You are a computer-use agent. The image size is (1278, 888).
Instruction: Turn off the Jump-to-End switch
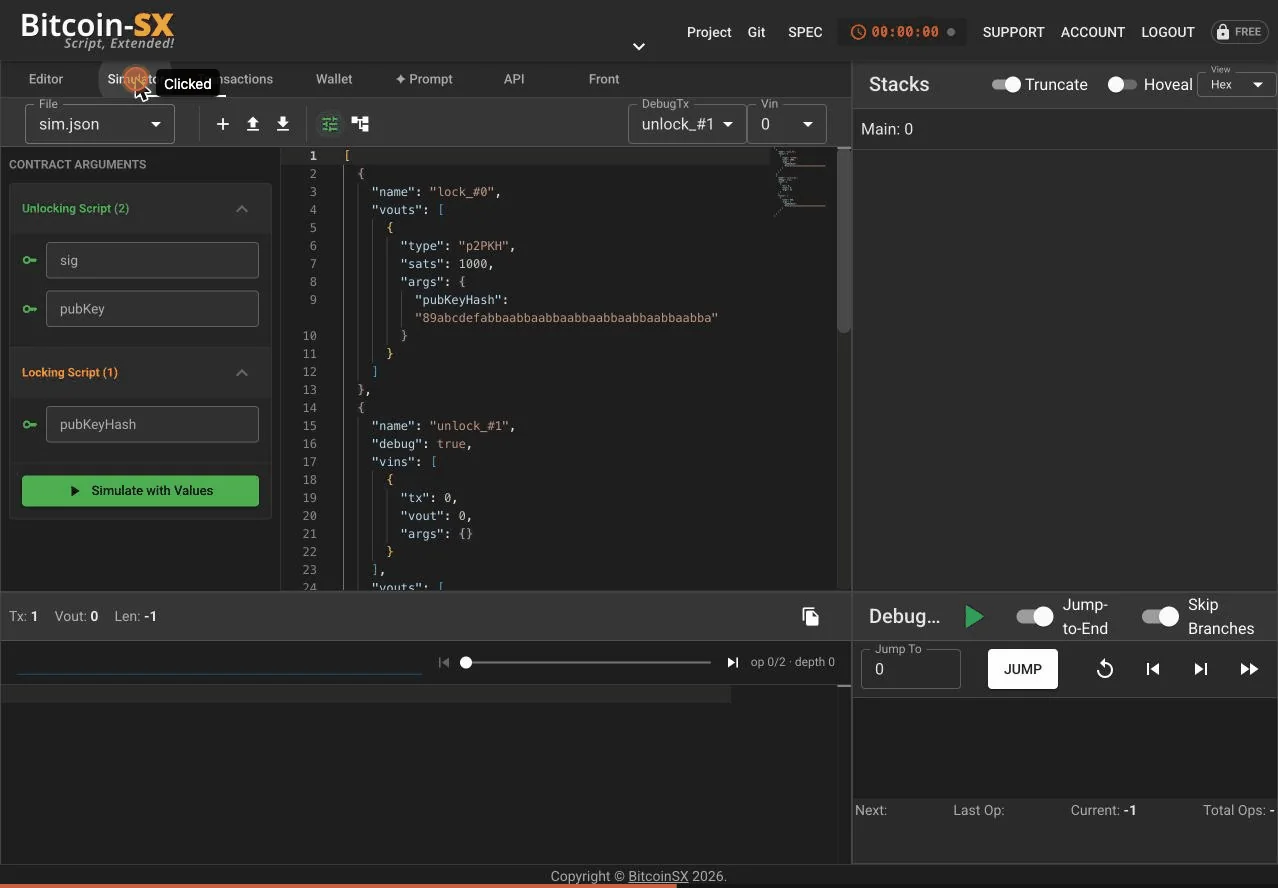click(1035, 617)
